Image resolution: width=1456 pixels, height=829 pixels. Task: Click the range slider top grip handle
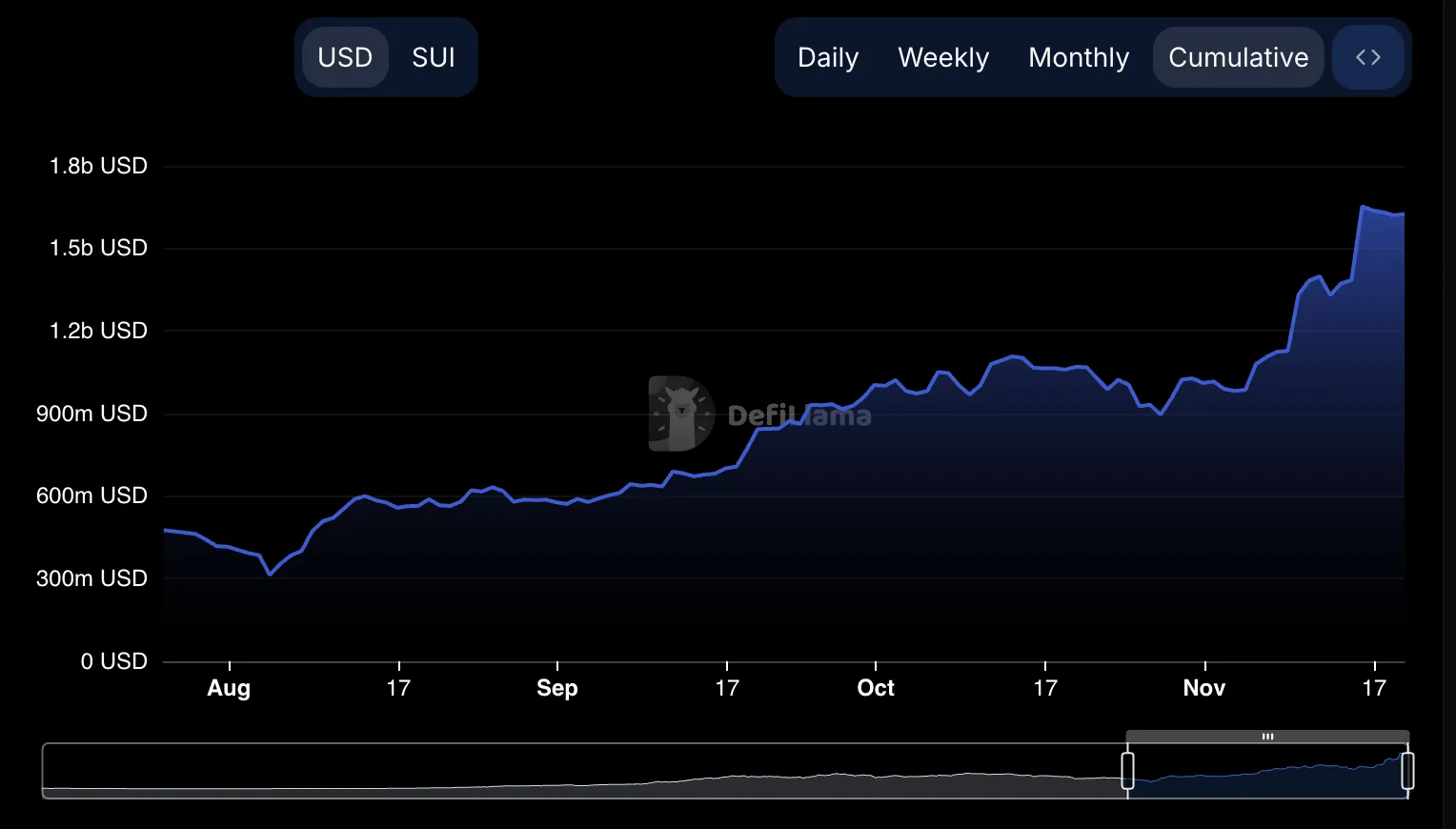(1267, 737)
